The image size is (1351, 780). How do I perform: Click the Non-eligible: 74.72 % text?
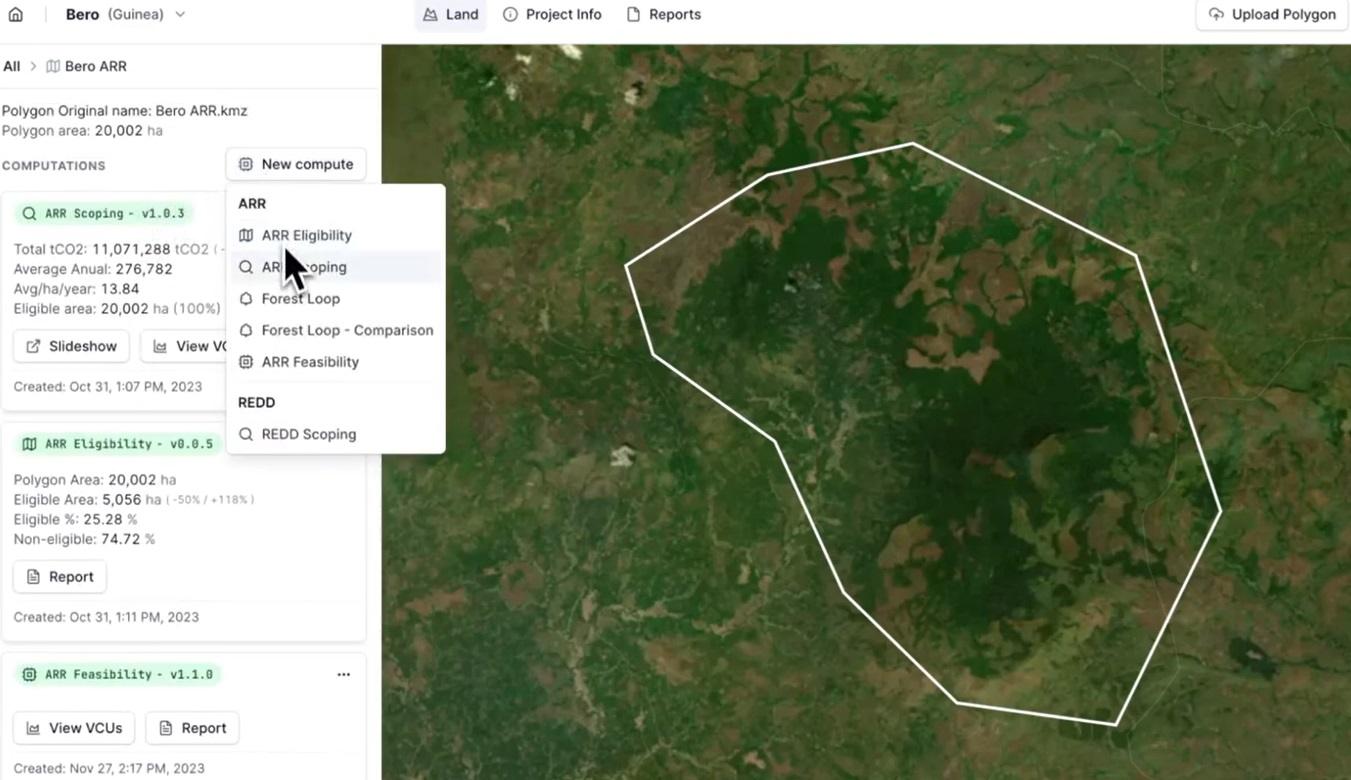pos(84,539)
